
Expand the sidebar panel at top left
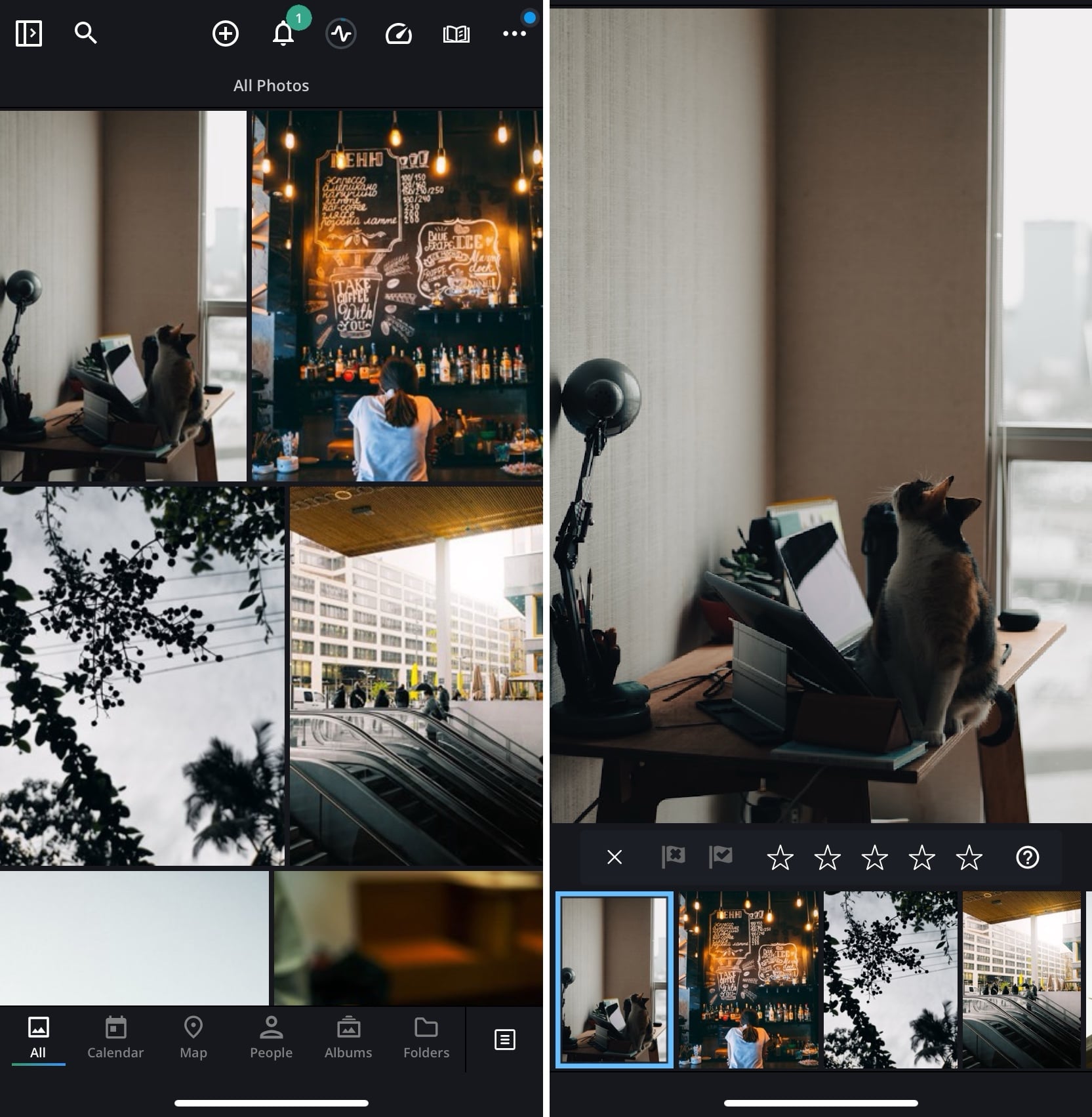click(x=29, y=32)
